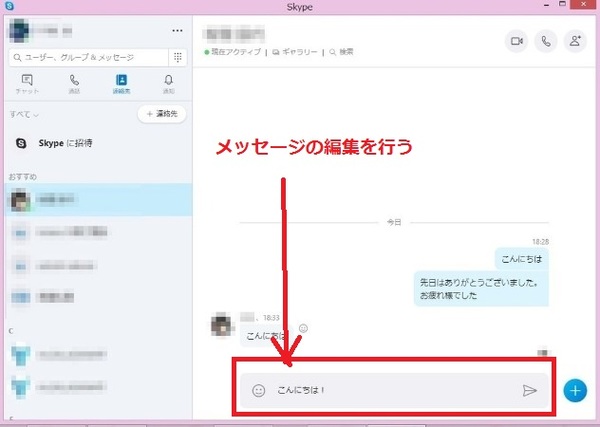Image resolution: width=600 pixels, height=427 pixels.
Task: Click the reaction smiley beside received message
Action: (x=304, y=328)
